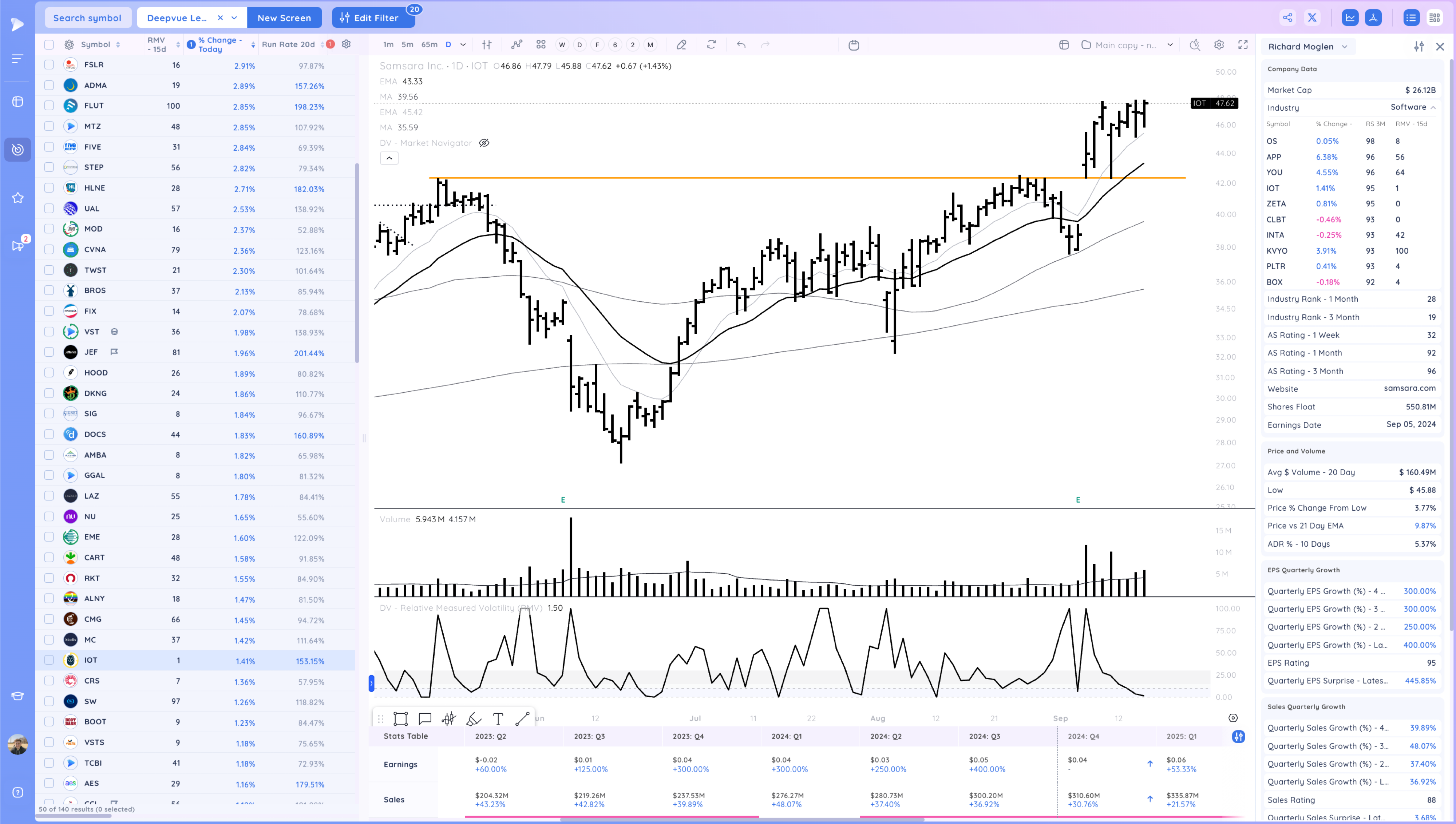Click the share icon in top bar
The image size is (1456, 824).
click(x=1287, y=17)
